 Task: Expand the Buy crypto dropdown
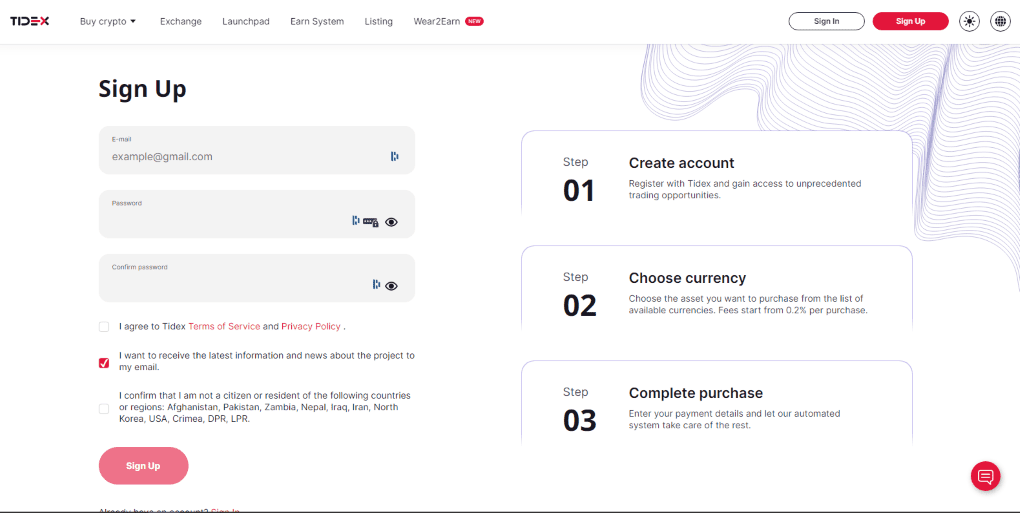(108, 21)
